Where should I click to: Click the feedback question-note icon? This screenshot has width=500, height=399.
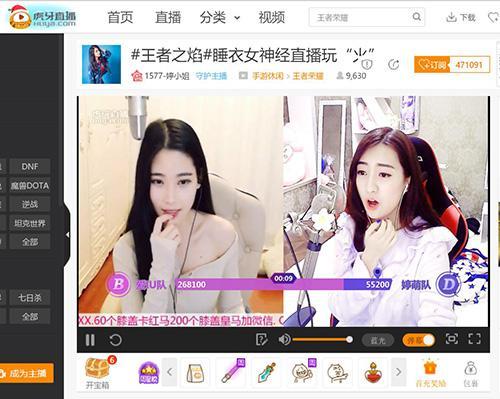point(262,340)
